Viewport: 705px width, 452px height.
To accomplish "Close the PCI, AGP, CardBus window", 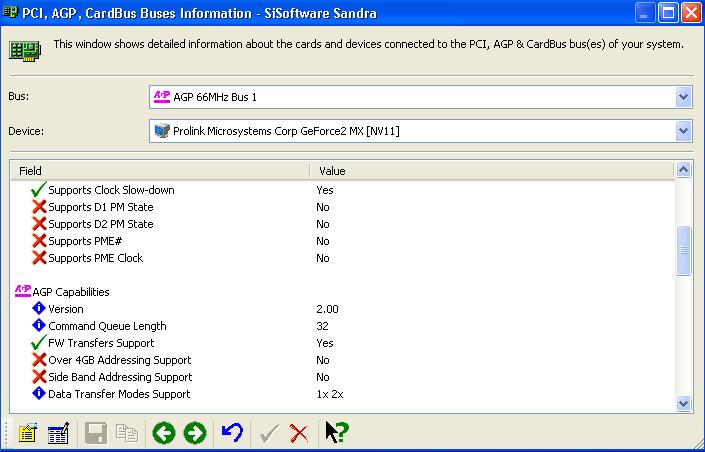I will 691,13.
